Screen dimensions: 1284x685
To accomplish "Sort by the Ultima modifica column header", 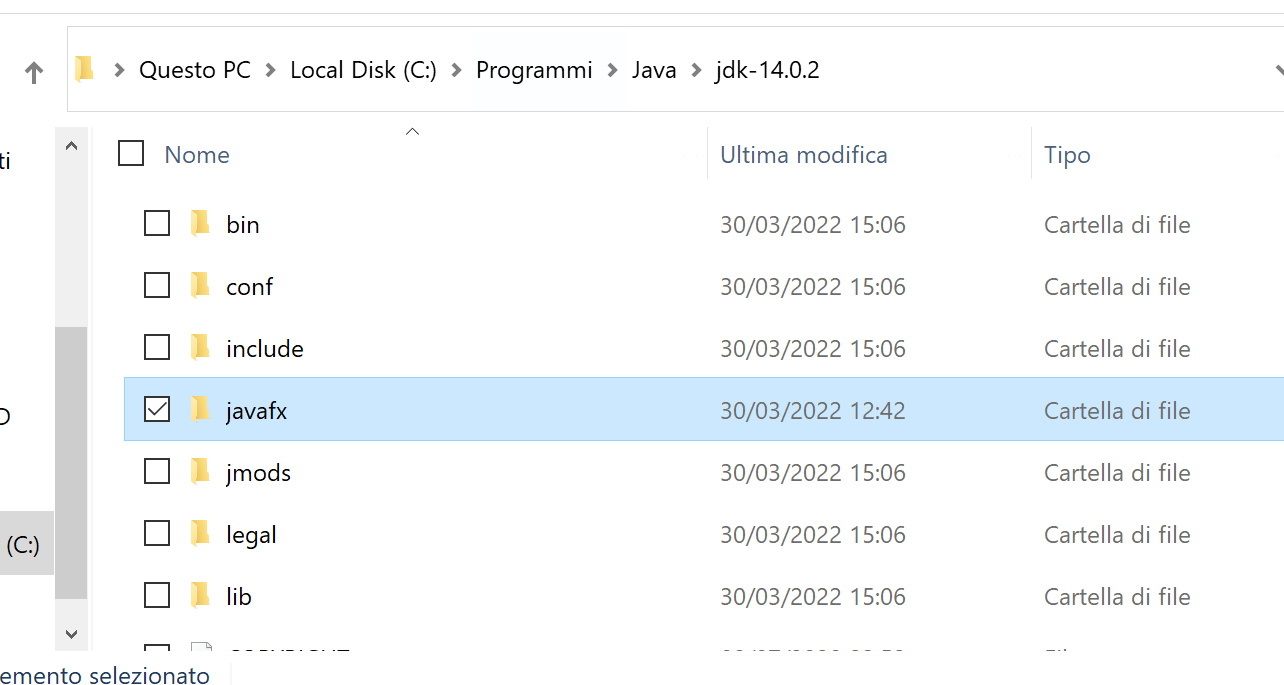I will click(x=804, y=155).
